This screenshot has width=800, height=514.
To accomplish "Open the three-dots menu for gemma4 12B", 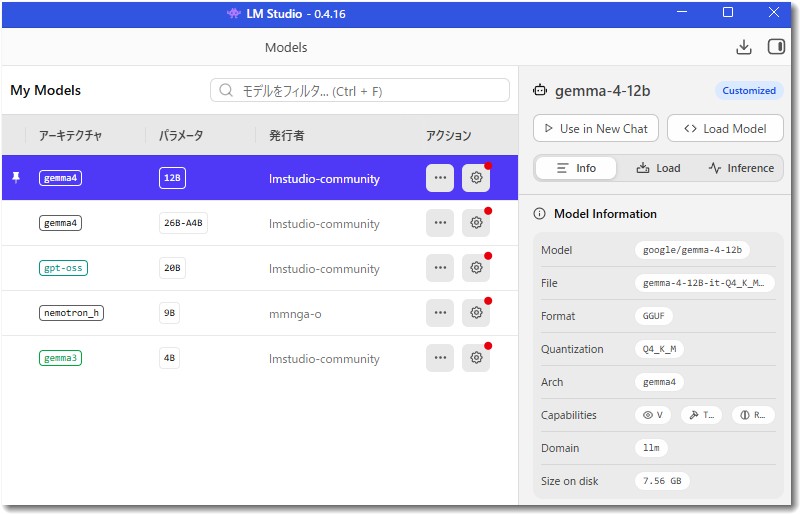I will point(440,178).
